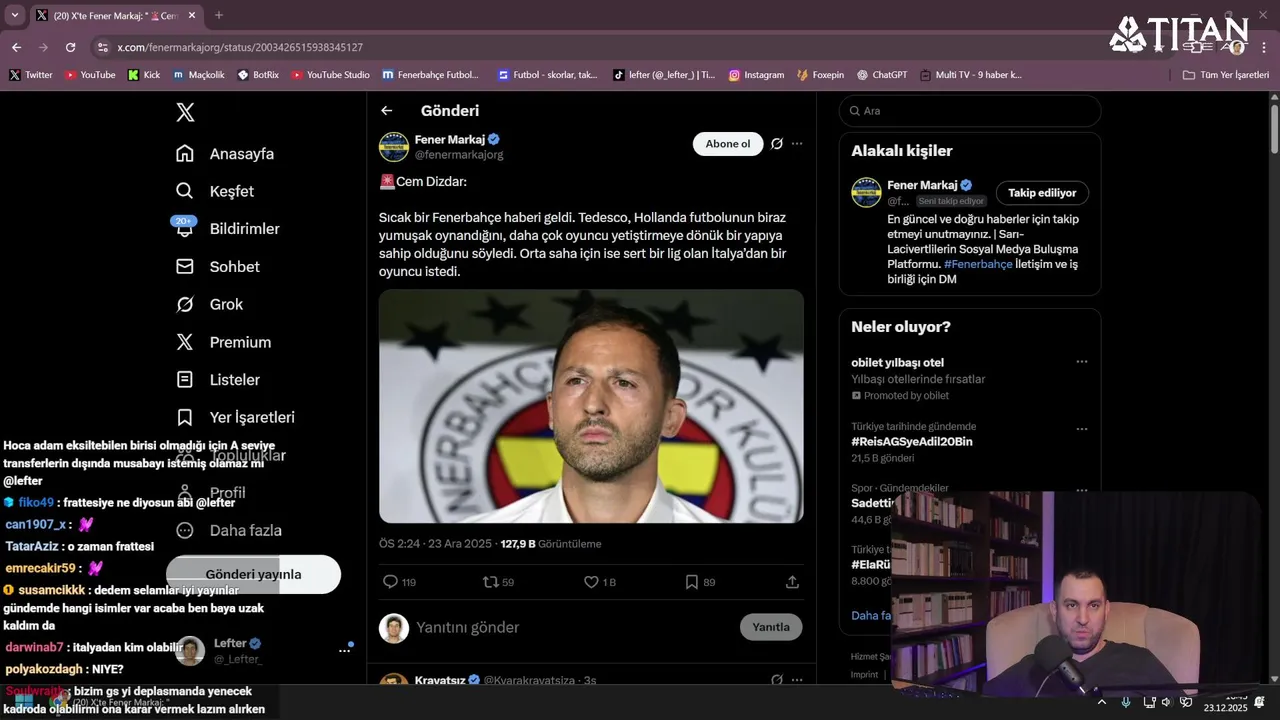Like the post with 1 B likes
Image resolution: width=1280 pixels, height=720 pixels.
[591, 582]
